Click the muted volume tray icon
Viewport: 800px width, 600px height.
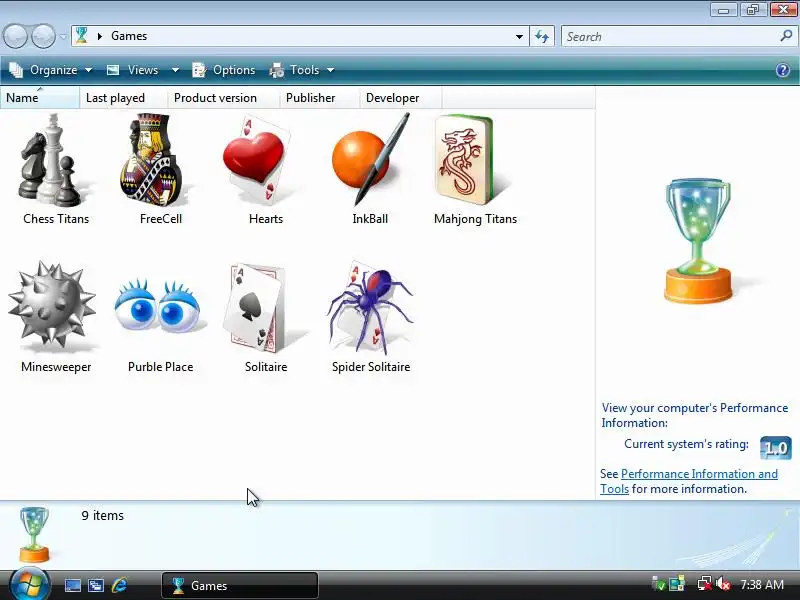click(723, 584)
